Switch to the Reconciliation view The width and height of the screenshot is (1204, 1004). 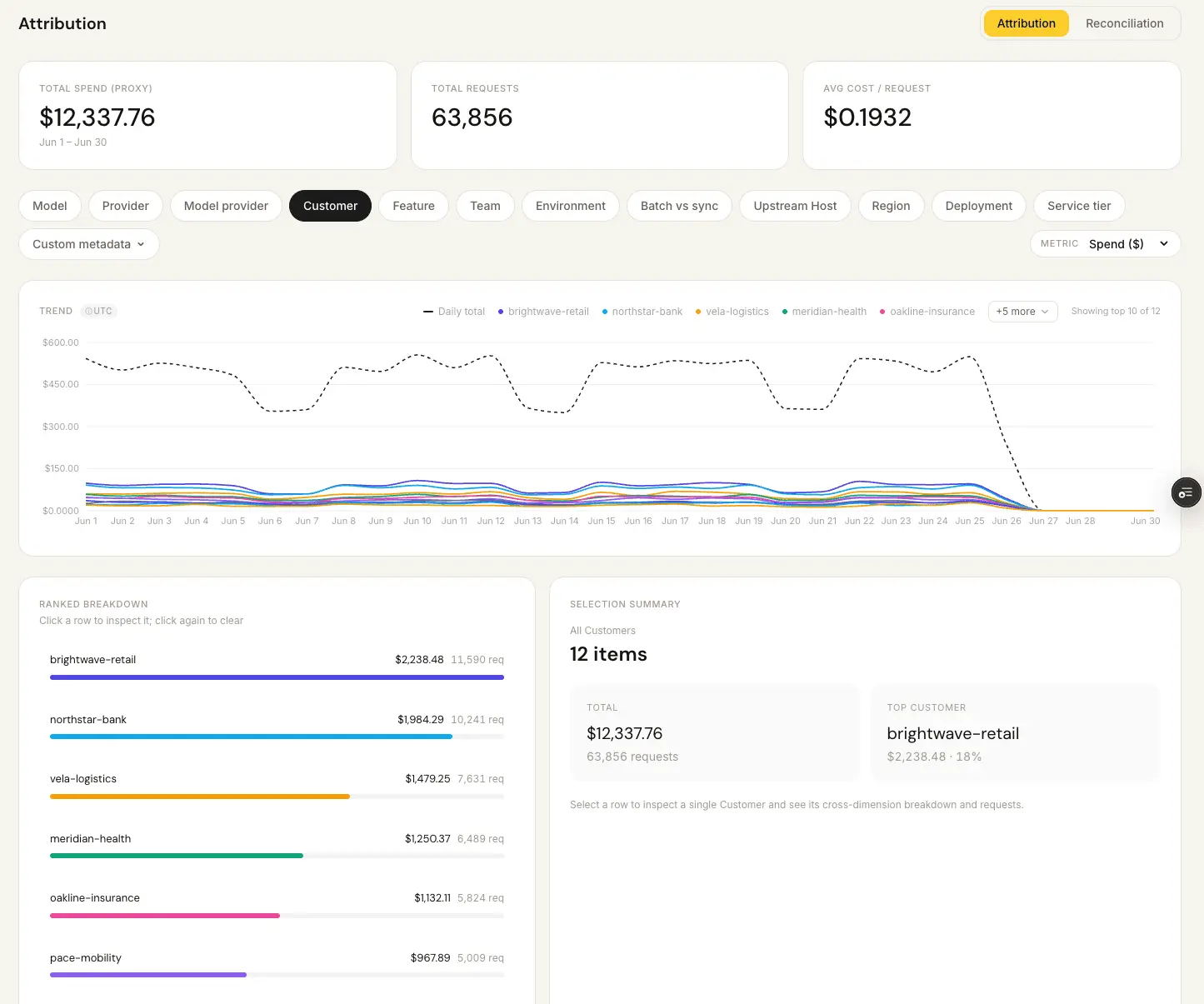pyautogui.click(x=1124, y=23)
